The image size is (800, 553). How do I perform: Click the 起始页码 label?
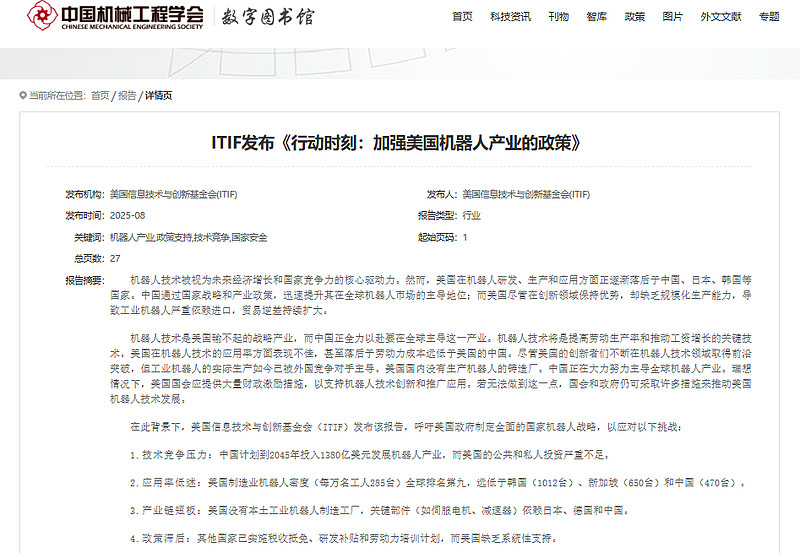pos(438,237)
